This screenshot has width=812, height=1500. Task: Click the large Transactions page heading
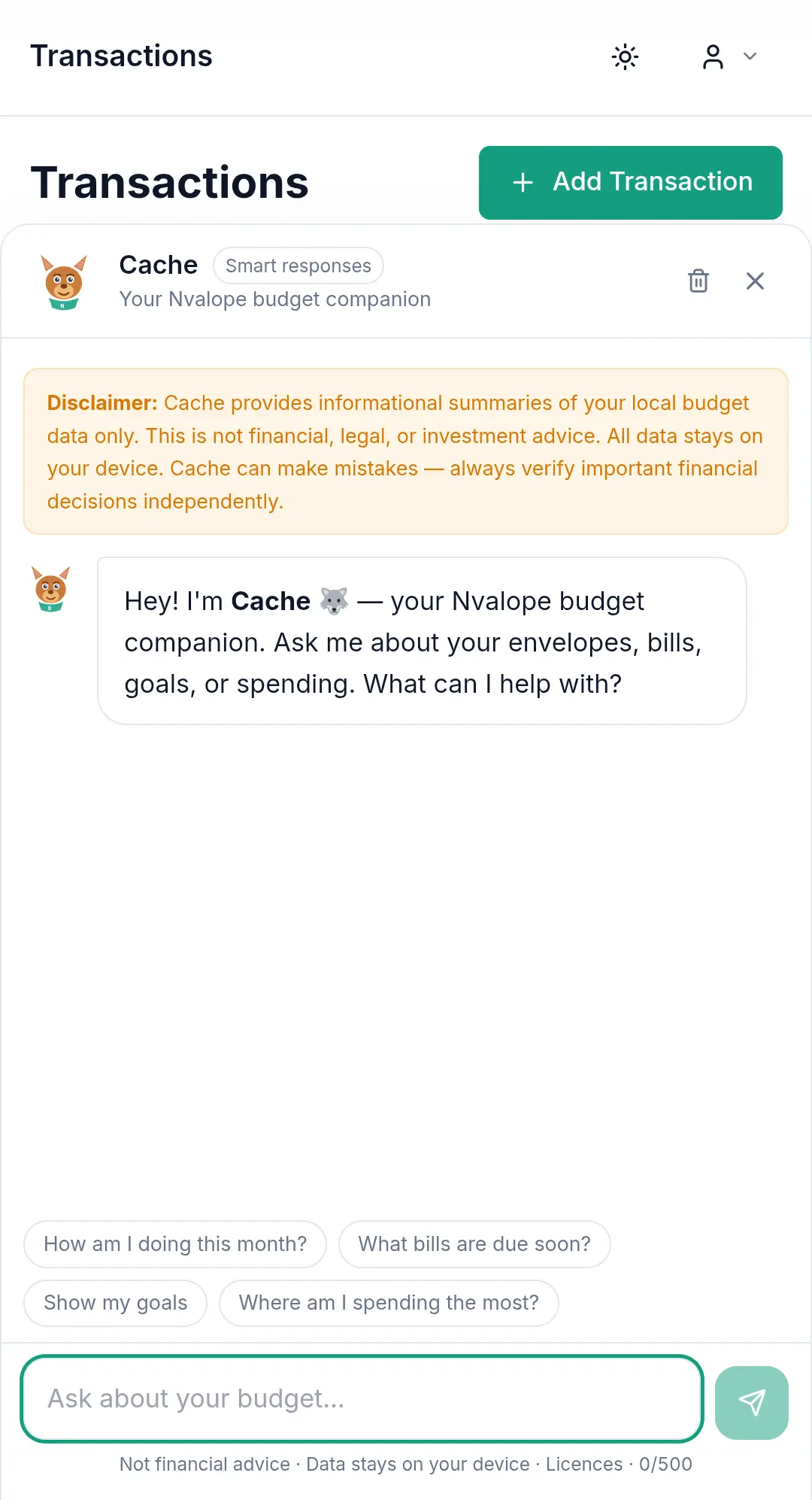tap(170, 183)
